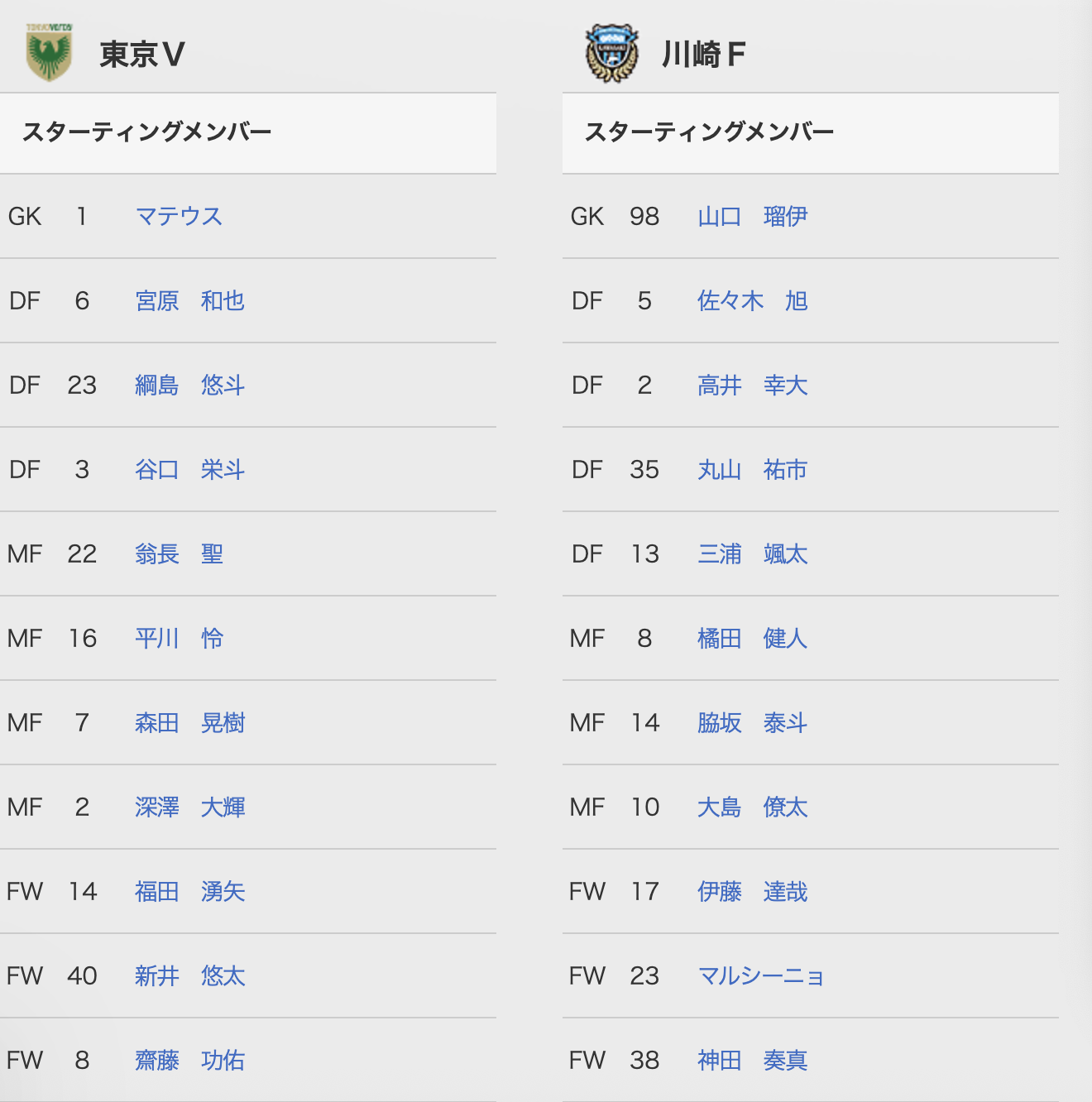Open goalkeeper 山口 瑠伊 profile
Viewport: 1092px width, 1102px height.
click(x=753, y=216)
